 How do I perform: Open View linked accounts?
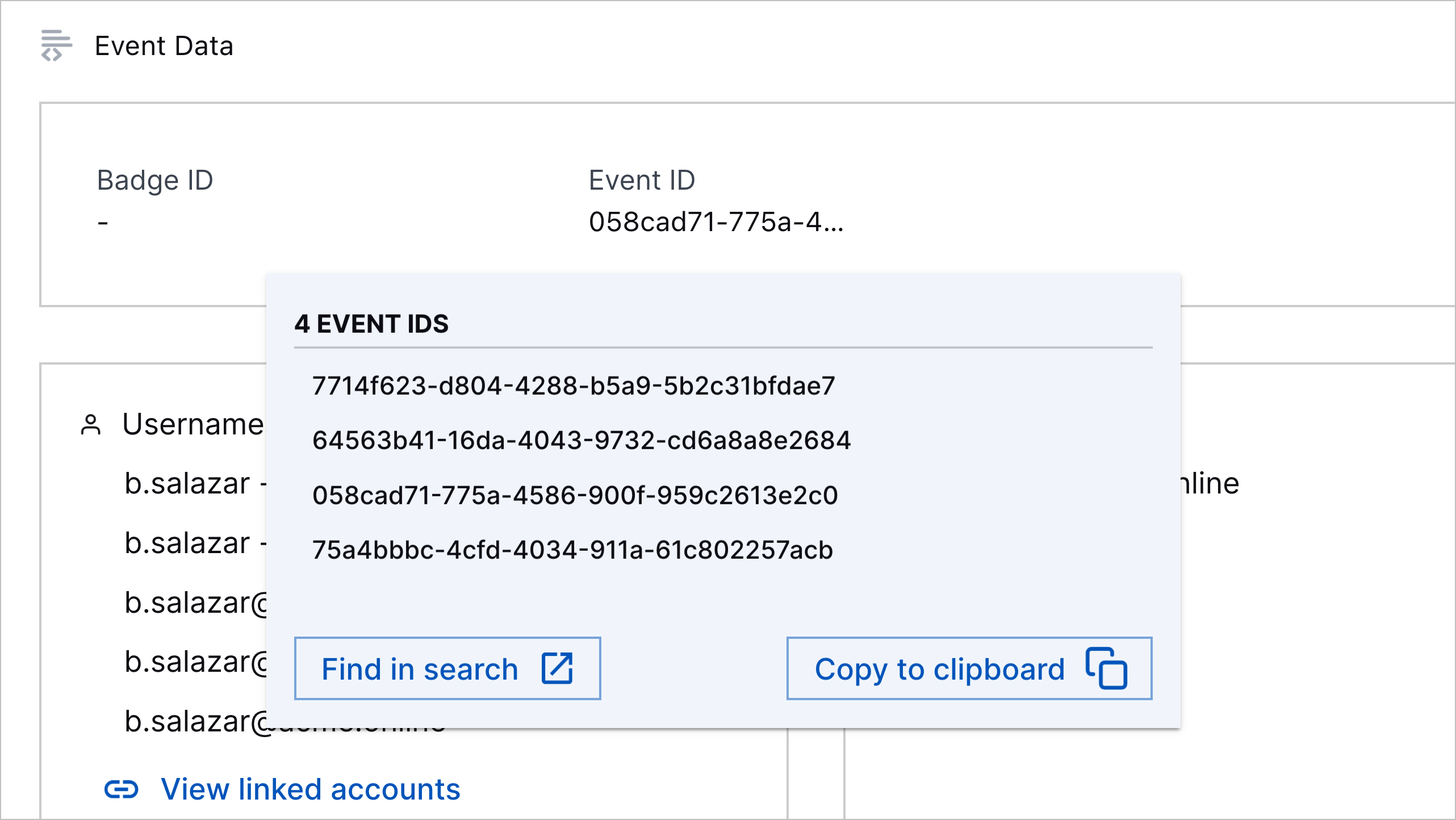pos(310,789)
